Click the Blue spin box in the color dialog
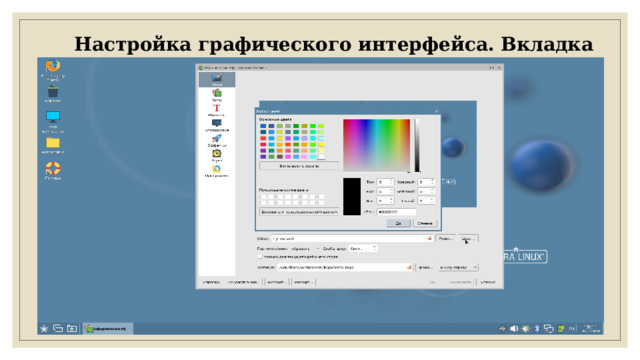Screen dimensions: 640x360 tap(427, 201)
